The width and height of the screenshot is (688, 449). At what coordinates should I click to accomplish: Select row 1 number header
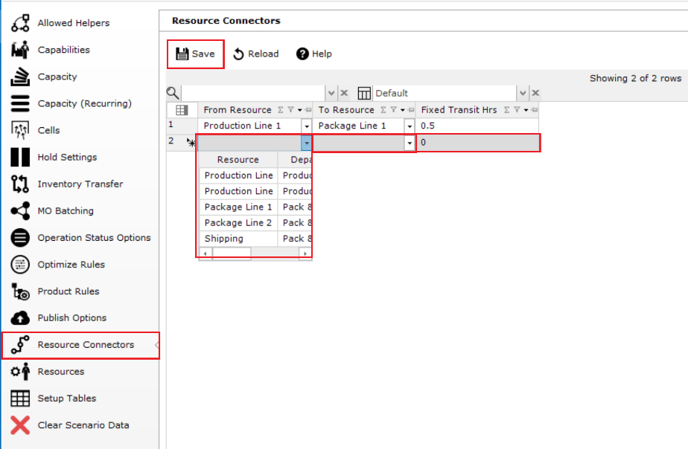tap(182, 126)
